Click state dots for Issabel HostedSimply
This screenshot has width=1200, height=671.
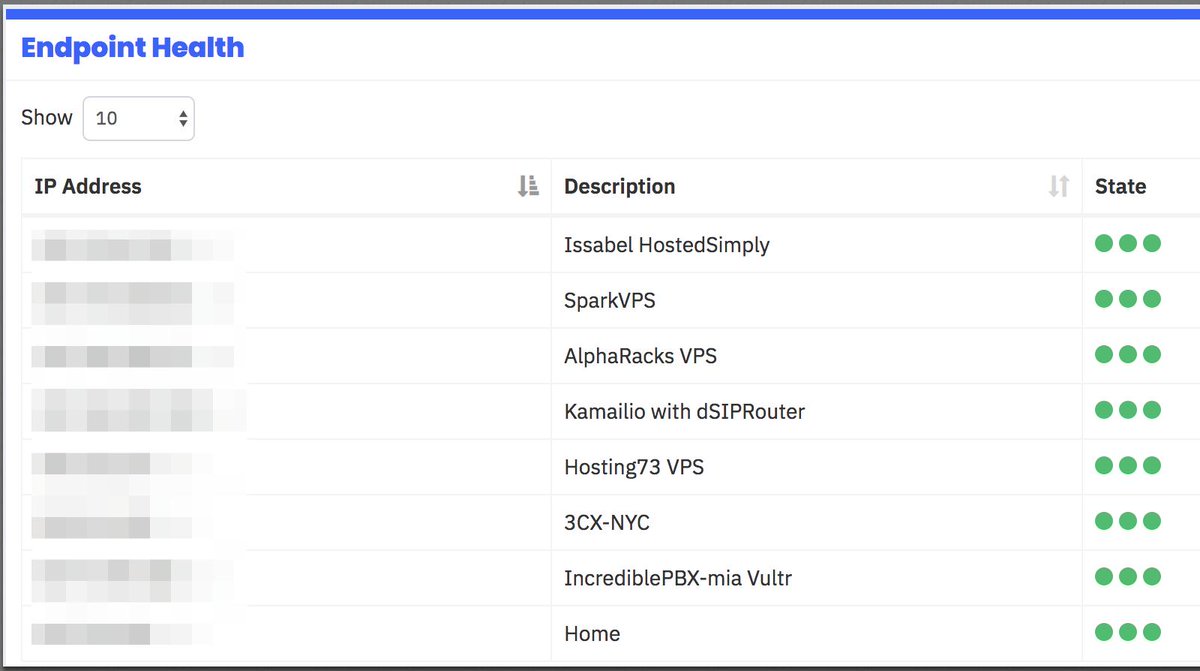point(1128,243)
